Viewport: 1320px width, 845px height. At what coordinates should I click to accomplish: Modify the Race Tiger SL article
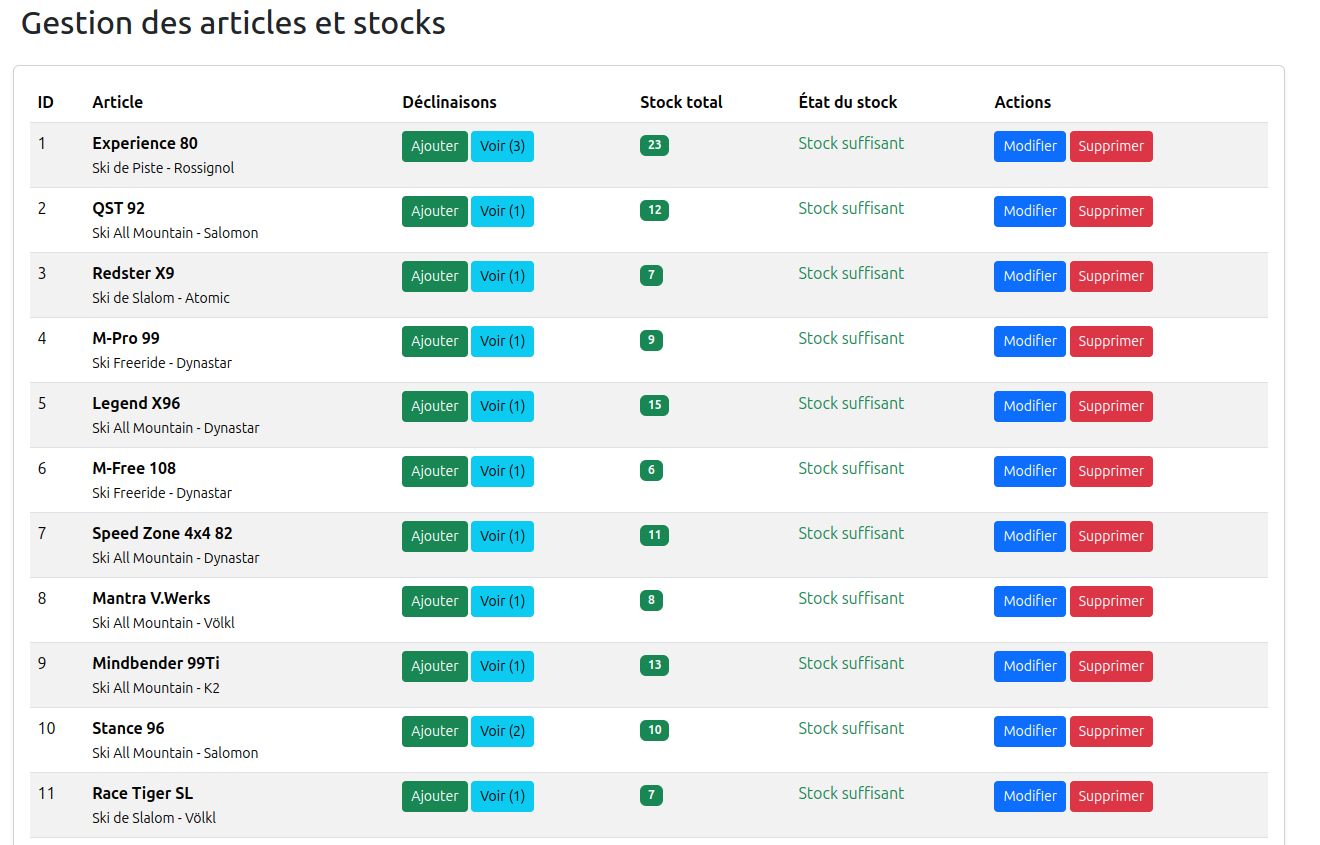[x=1029, y=796]
